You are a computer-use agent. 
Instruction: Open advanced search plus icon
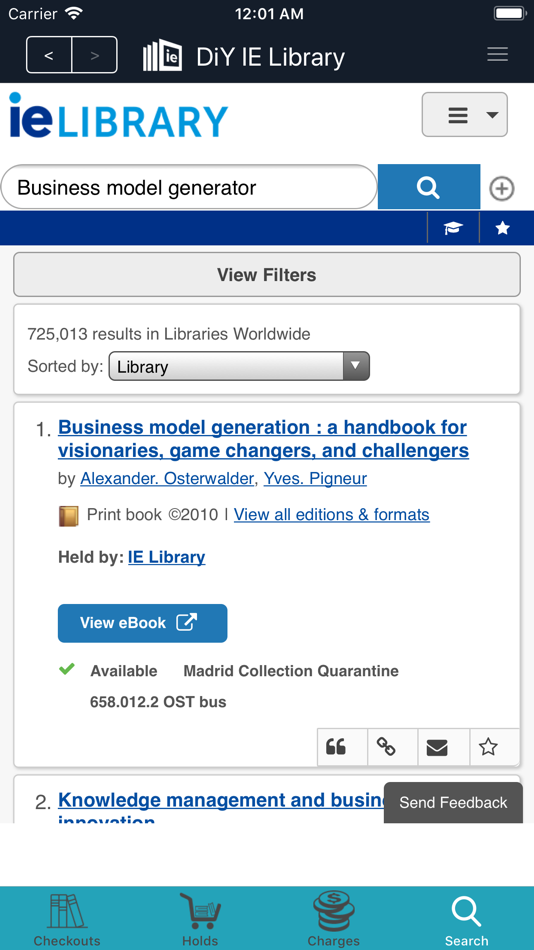(x=502, y=189)
